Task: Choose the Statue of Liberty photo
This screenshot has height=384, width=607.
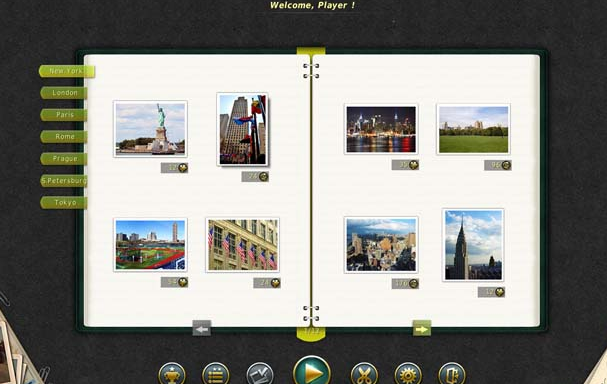Action: point(150,129)
